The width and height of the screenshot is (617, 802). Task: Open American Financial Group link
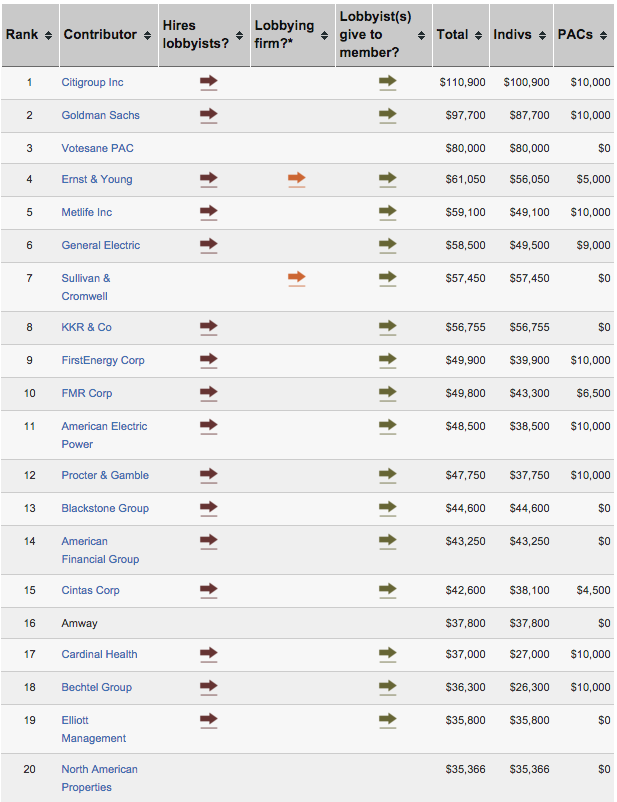[100, 550]
